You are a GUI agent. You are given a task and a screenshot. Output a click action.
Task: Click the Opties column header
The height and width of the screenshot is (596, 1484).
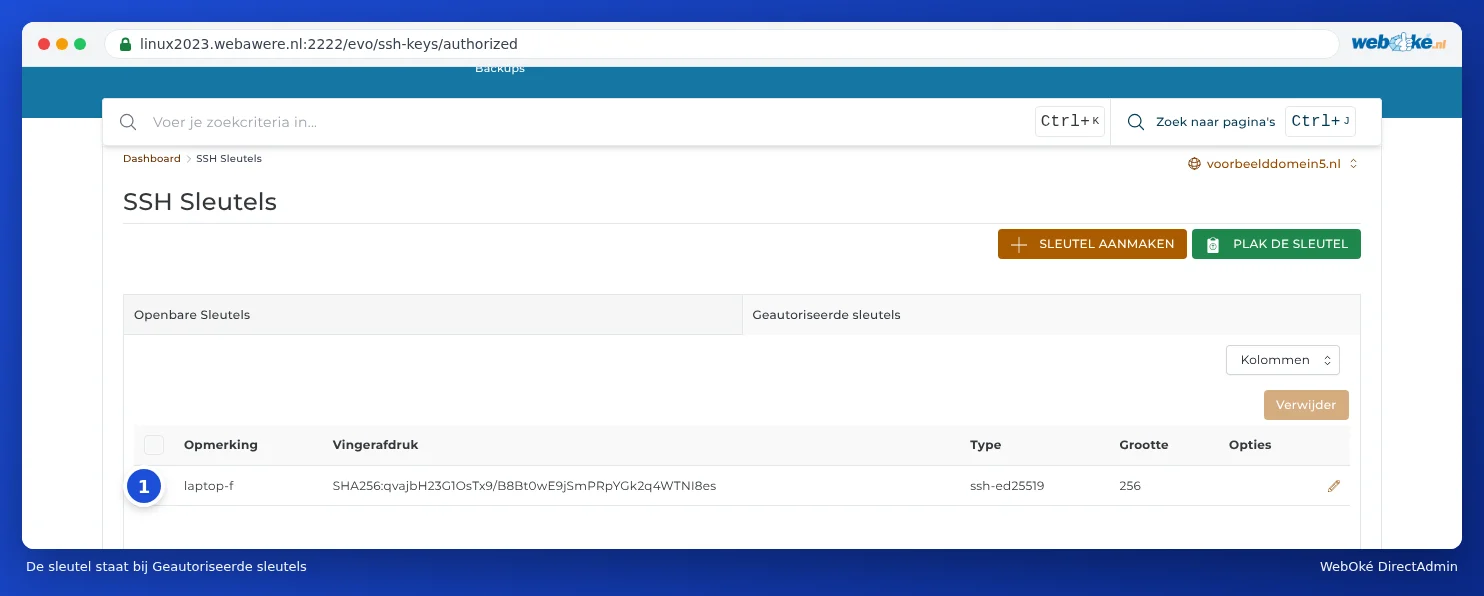1250,445
